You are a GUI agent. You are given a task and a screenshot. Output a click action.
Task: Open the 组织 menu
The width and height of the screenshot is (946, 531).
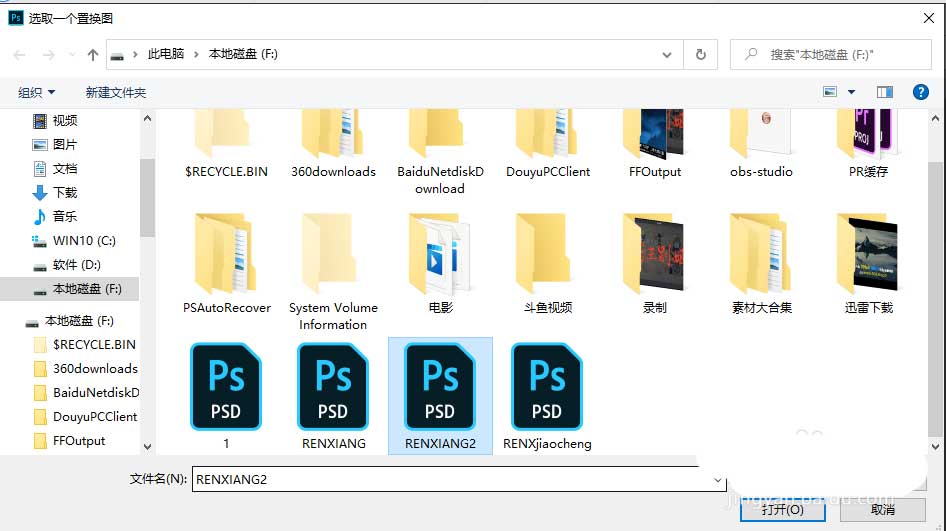pyautogui.click(x=36, y=92)
